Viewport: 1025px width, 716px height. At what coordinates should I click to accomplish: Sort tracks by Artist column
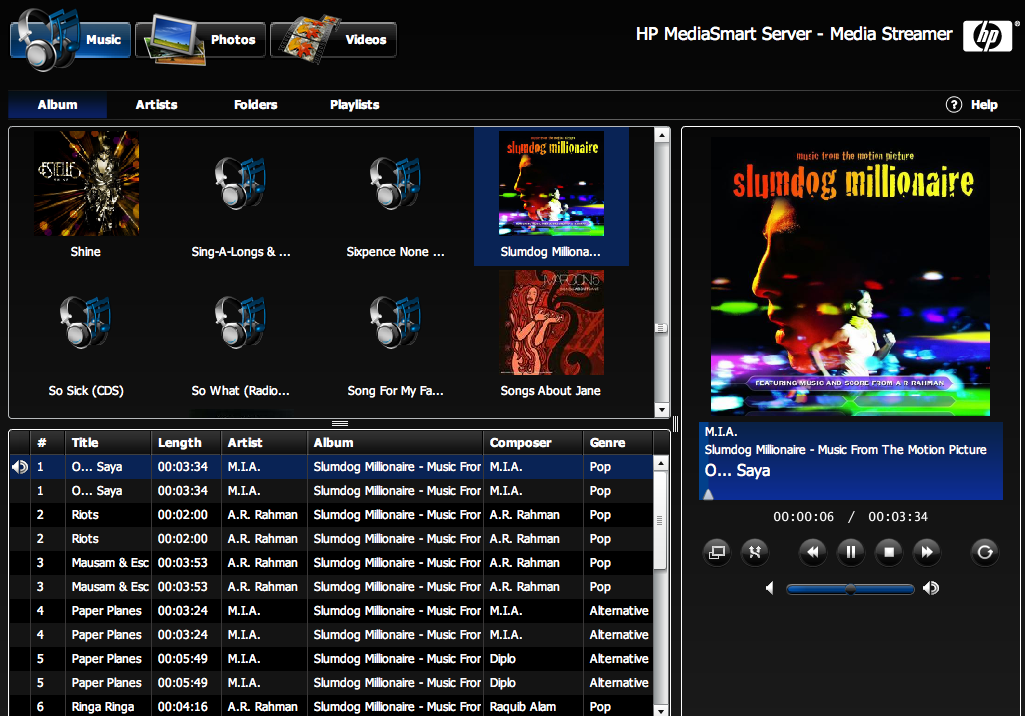tap(264, 443)
